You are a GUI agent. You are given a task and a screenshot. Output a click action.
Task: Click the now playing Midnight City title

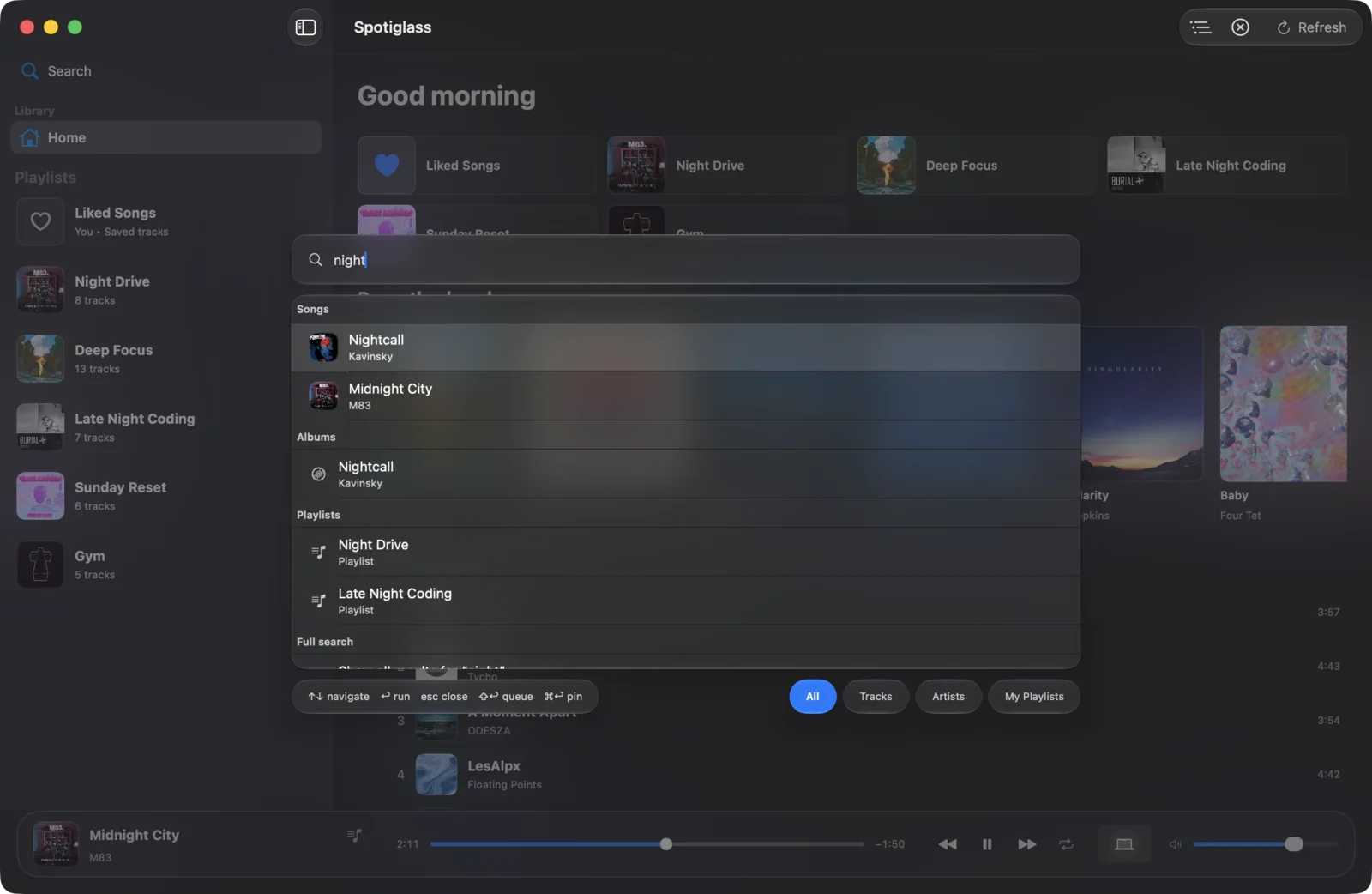[135, 835]
